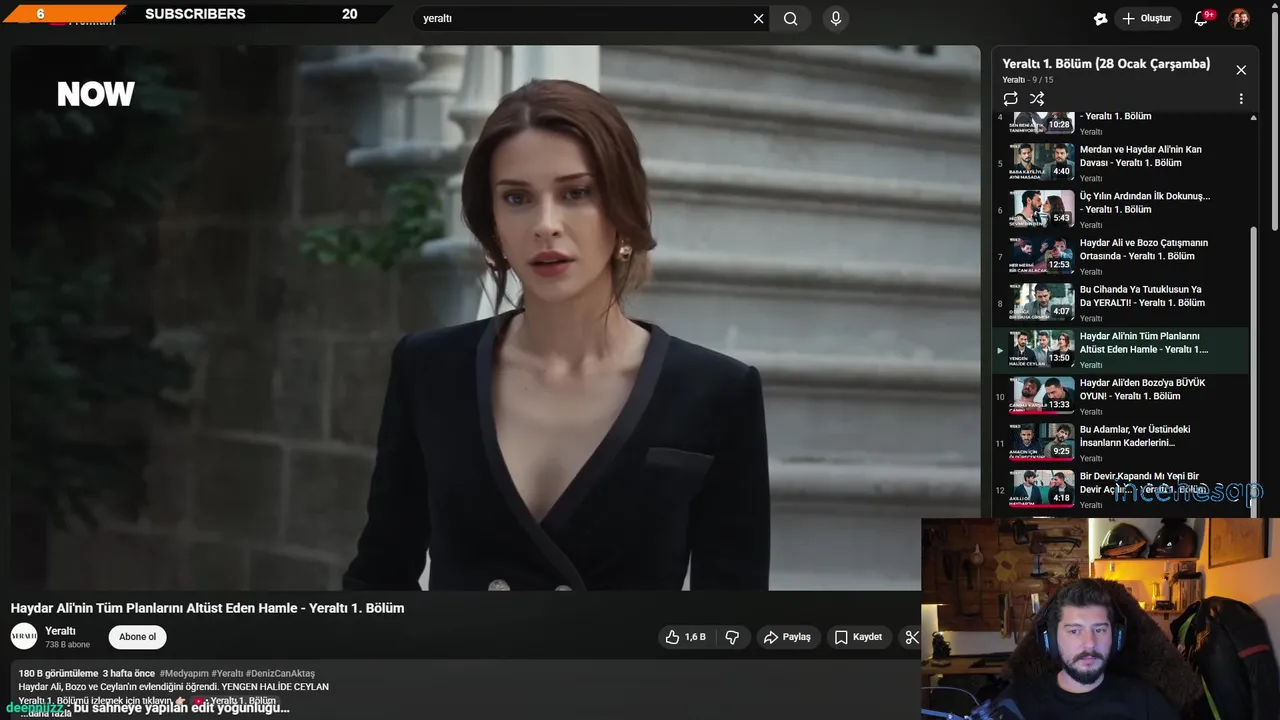Open the notifications bell
The width and height of the screenshot is (1280, 720).
pos(1202,18)
